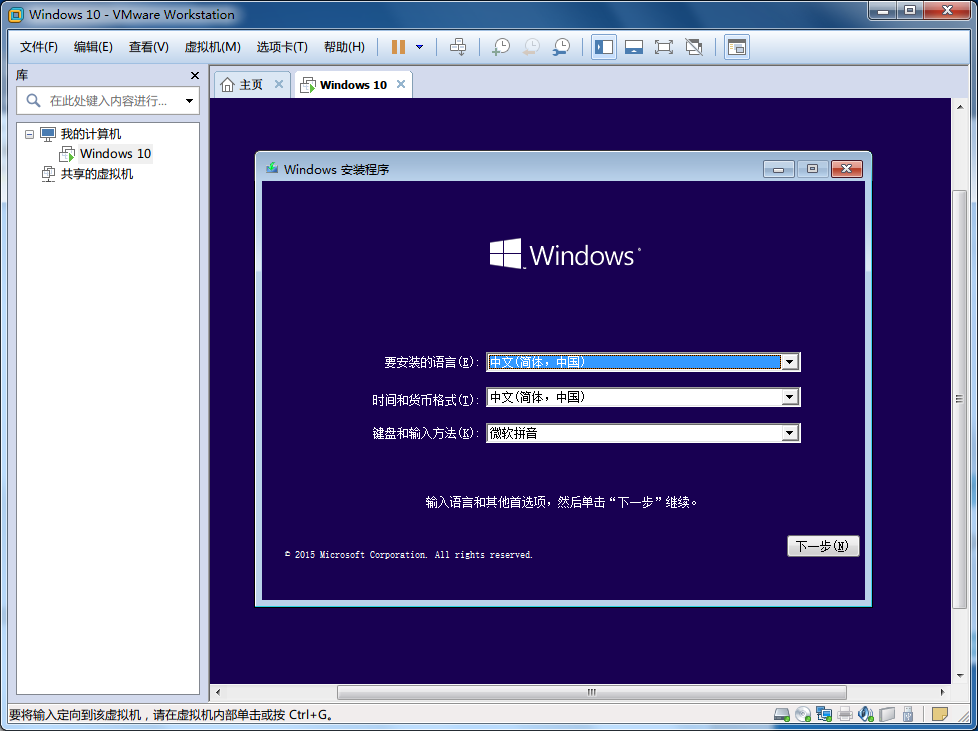Click the Send Ctrl+Alt+Del toolbar icon
The height and width of the screenshot is (731, 978).
pyautogui.click(x=458, y=47)
